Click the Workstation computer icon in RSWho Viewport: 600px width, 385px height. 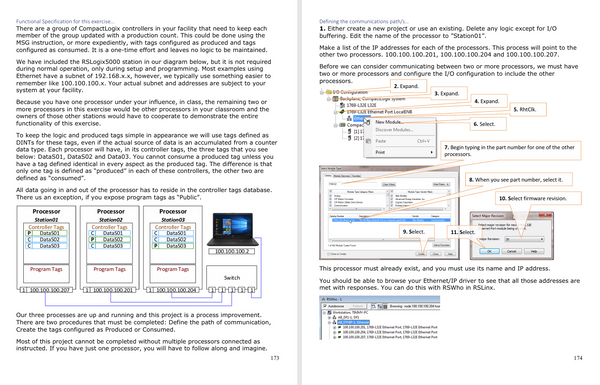[x=329, y=312]
